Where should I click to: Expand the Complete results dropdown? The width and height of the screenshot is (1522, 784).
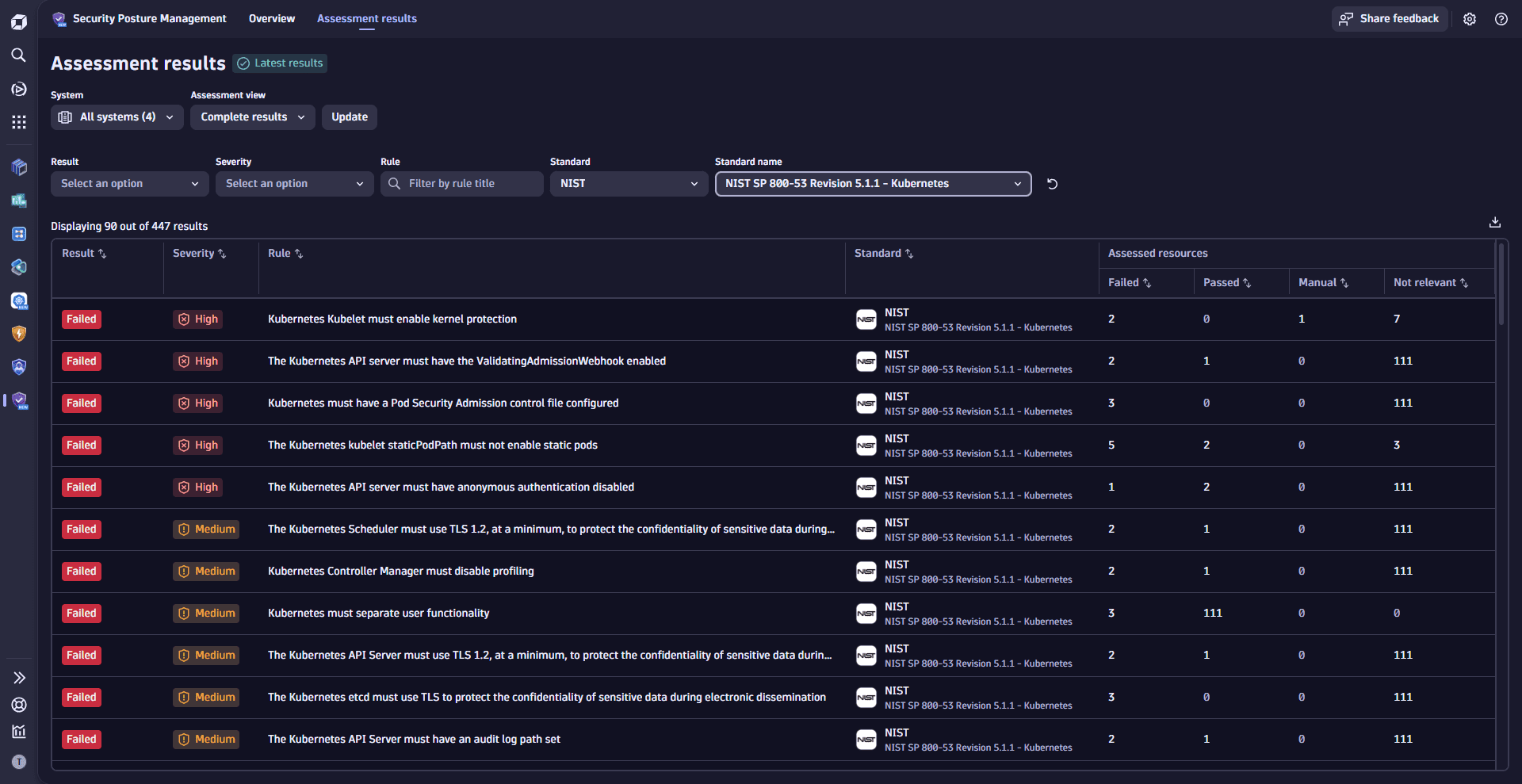[x=252, y=117]
